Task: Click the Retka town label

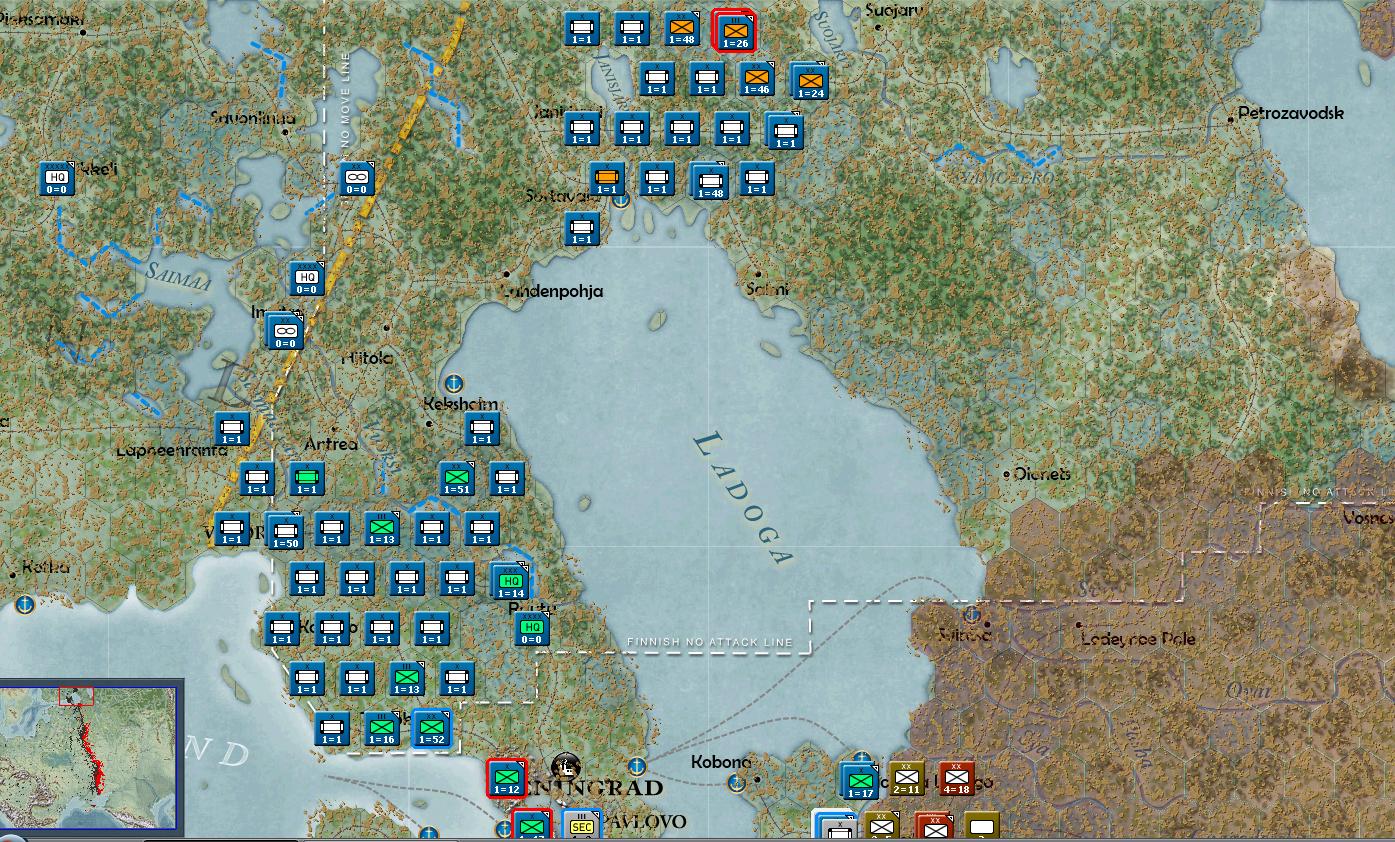Action: pyautogui.click(x=45, y=567)
